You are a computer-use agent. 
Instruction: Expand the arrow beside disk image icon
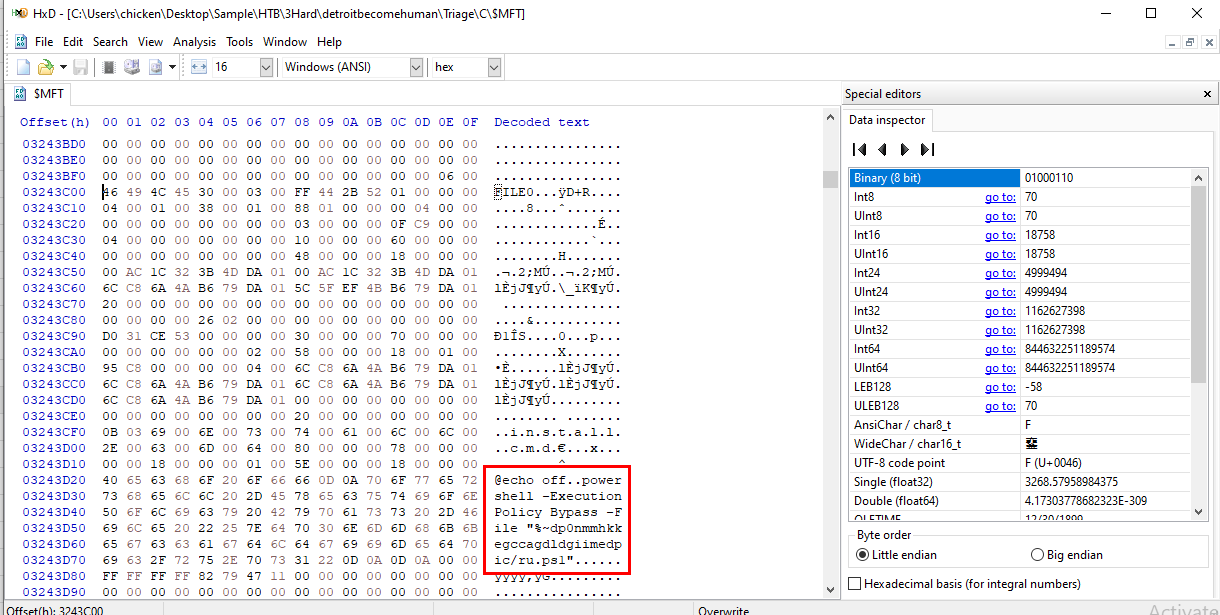[172, 67]
